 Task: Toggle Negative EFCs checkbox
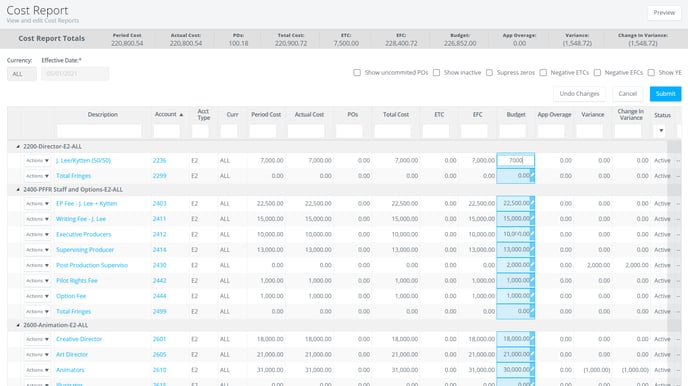point(597,72)
